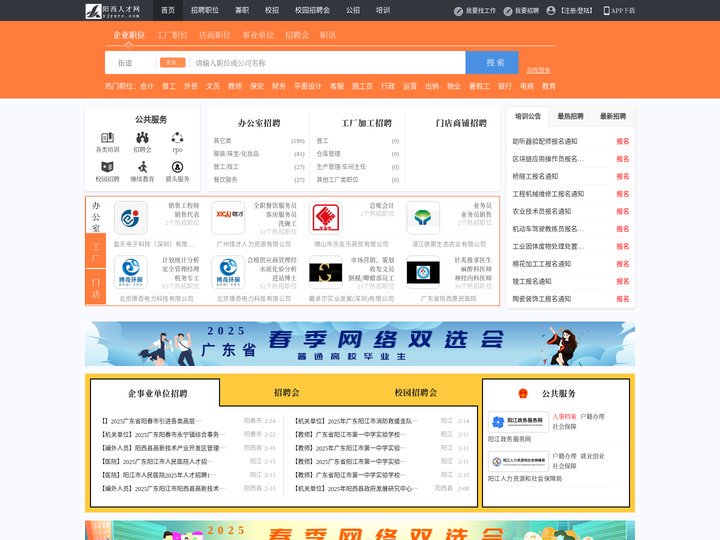Click the national emblem icon beside 公共服务
Screen dimensions: 720x540
[523, 394]
